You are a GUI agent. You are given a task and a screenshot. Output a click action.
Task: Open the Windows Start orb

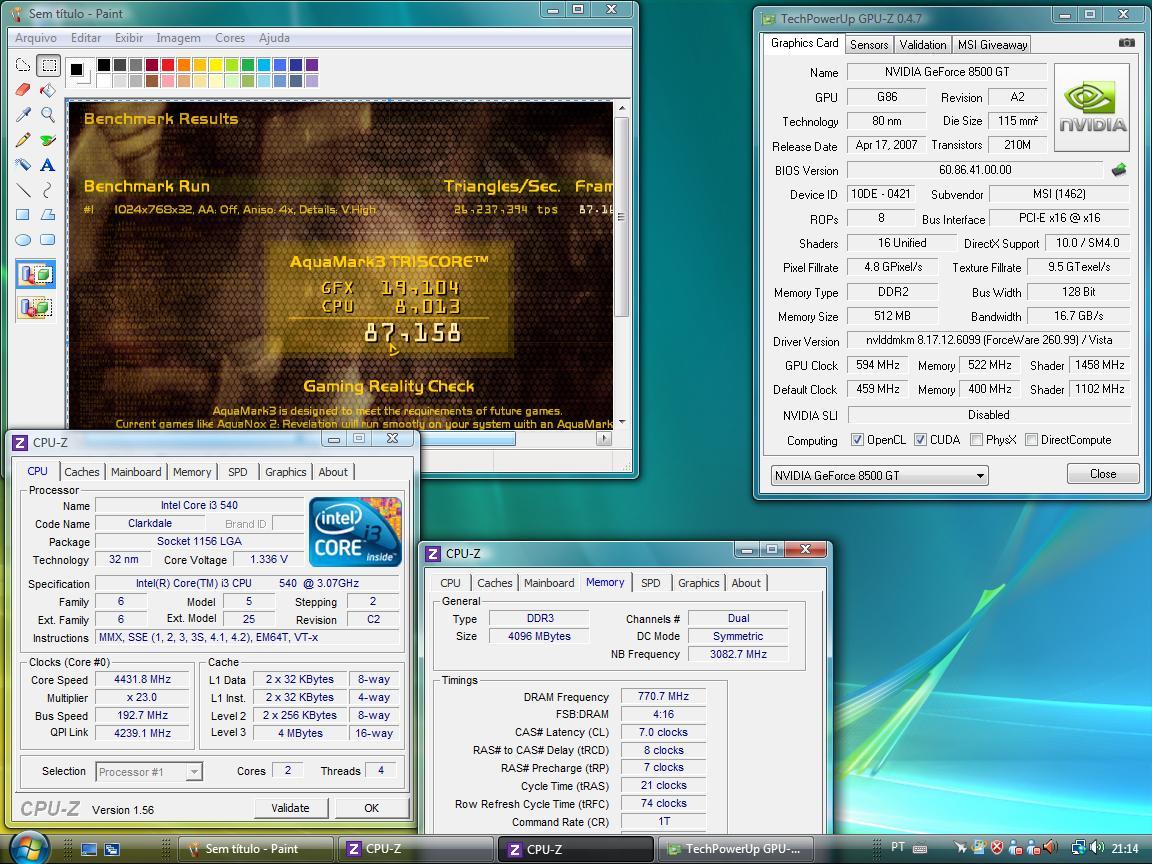click(29, 847)
